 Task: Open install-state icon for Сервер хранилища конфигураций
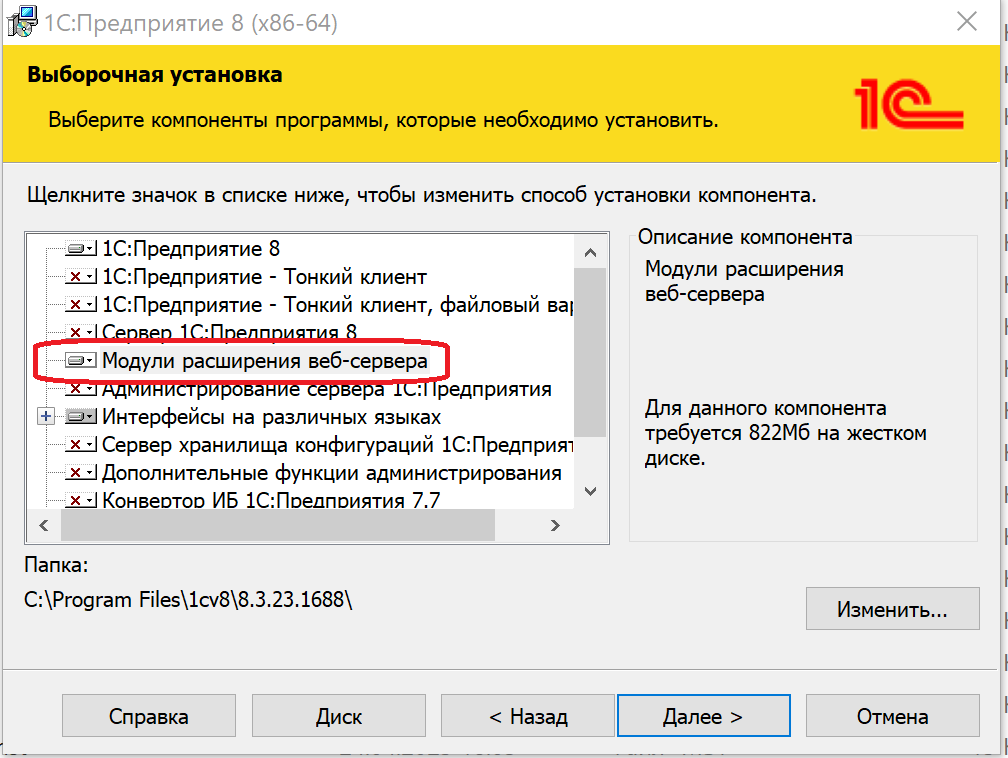tap(81, 444)
